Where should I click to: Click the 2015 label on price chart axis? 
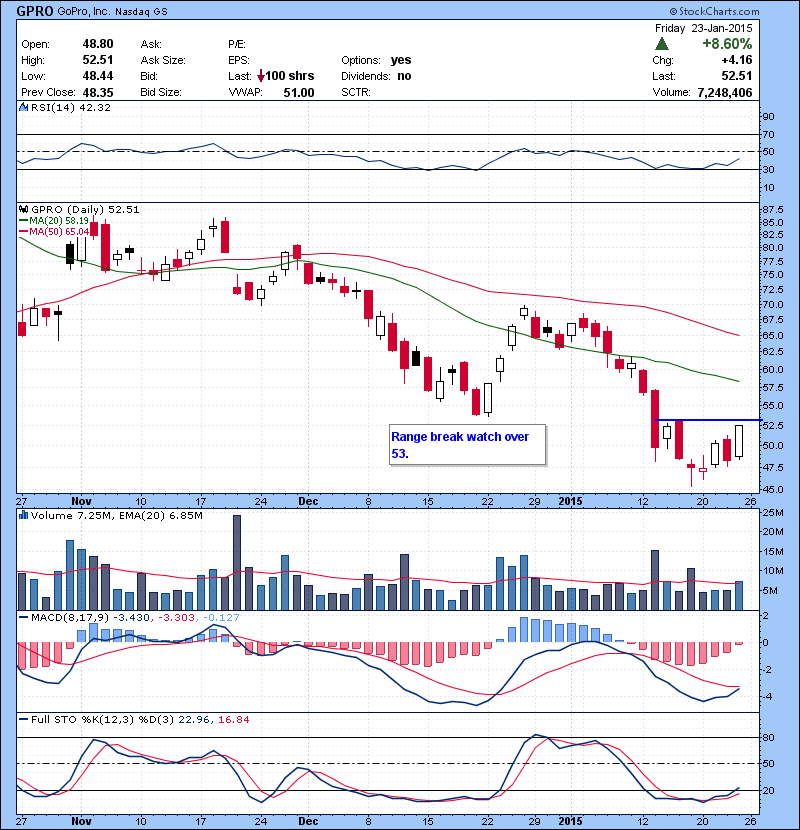click(x=571, y=499)
